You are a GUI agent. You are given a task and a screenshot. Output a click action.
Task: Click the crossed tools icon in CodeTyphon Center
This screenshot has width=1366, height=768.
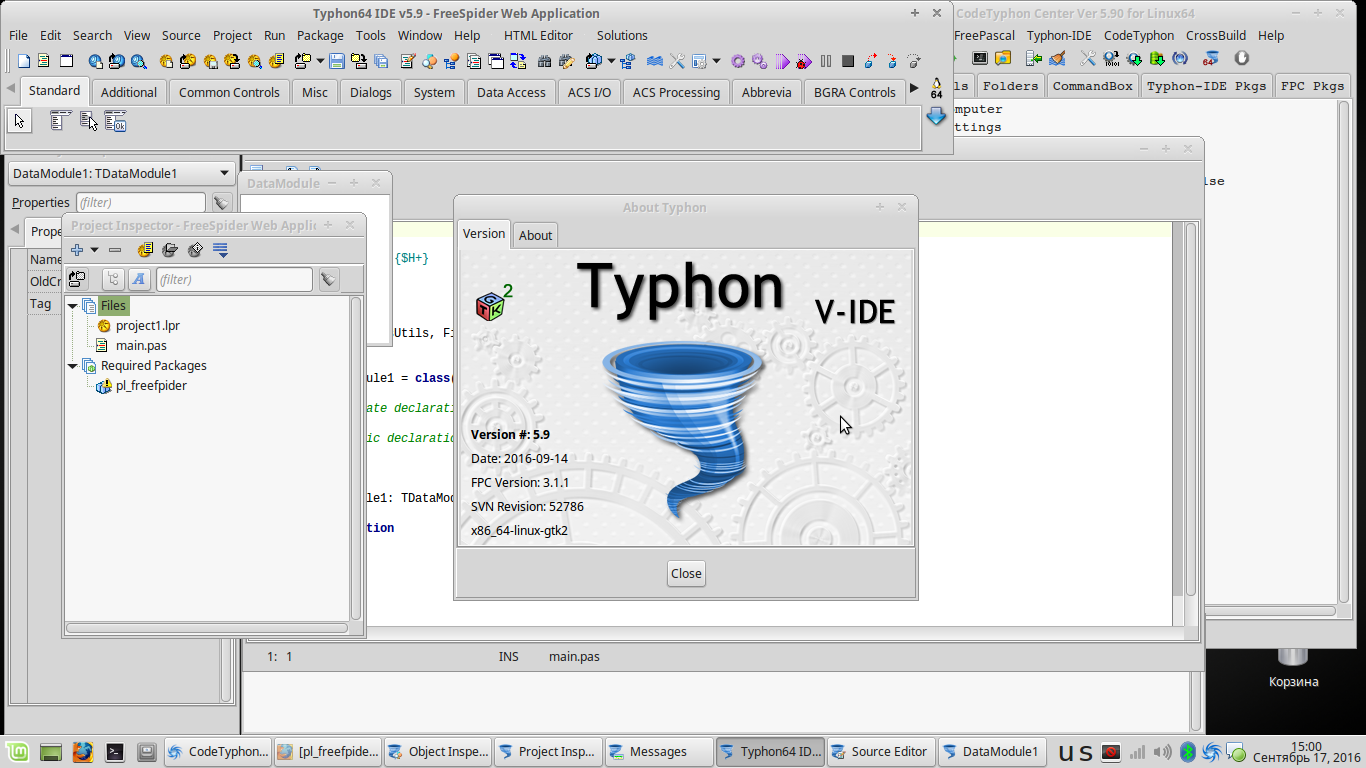(x=1088, y=59)
